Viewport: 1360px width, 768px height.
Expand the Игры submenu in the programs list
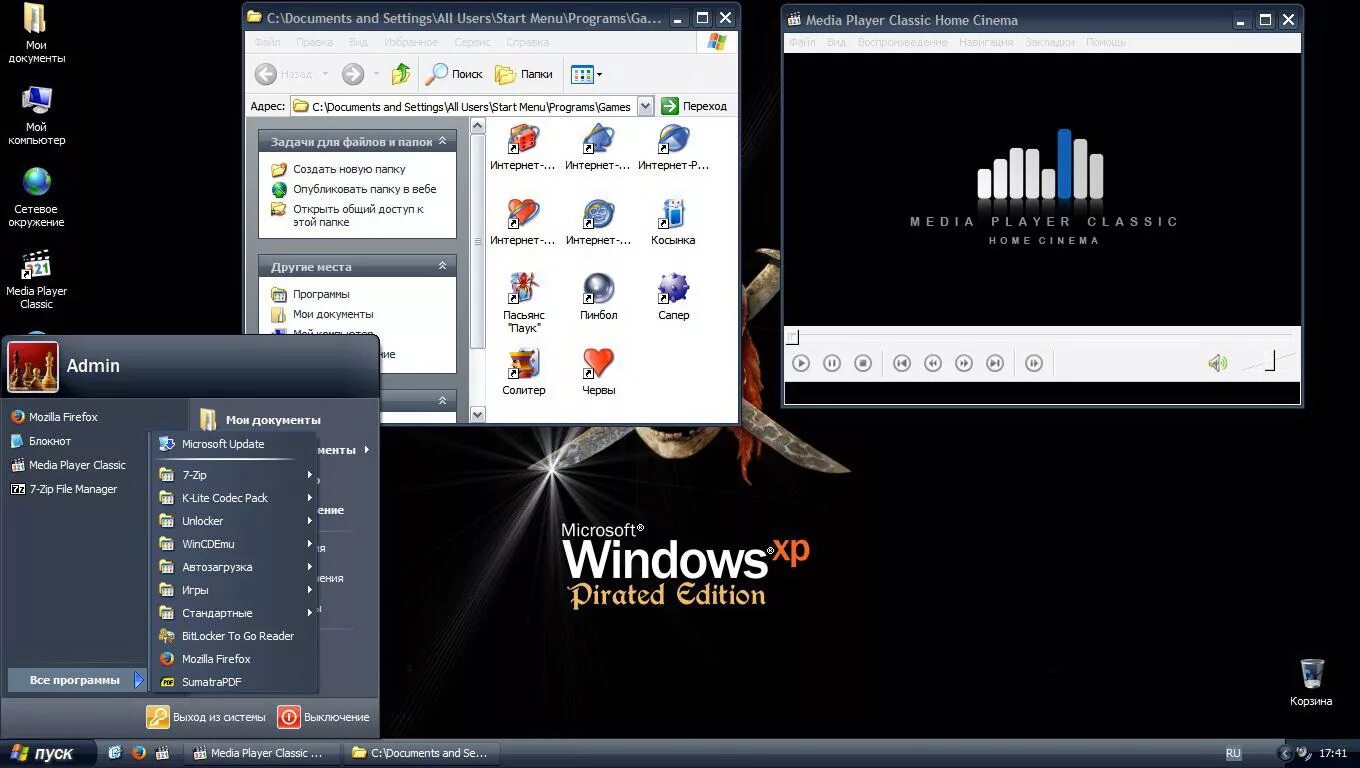235,590
